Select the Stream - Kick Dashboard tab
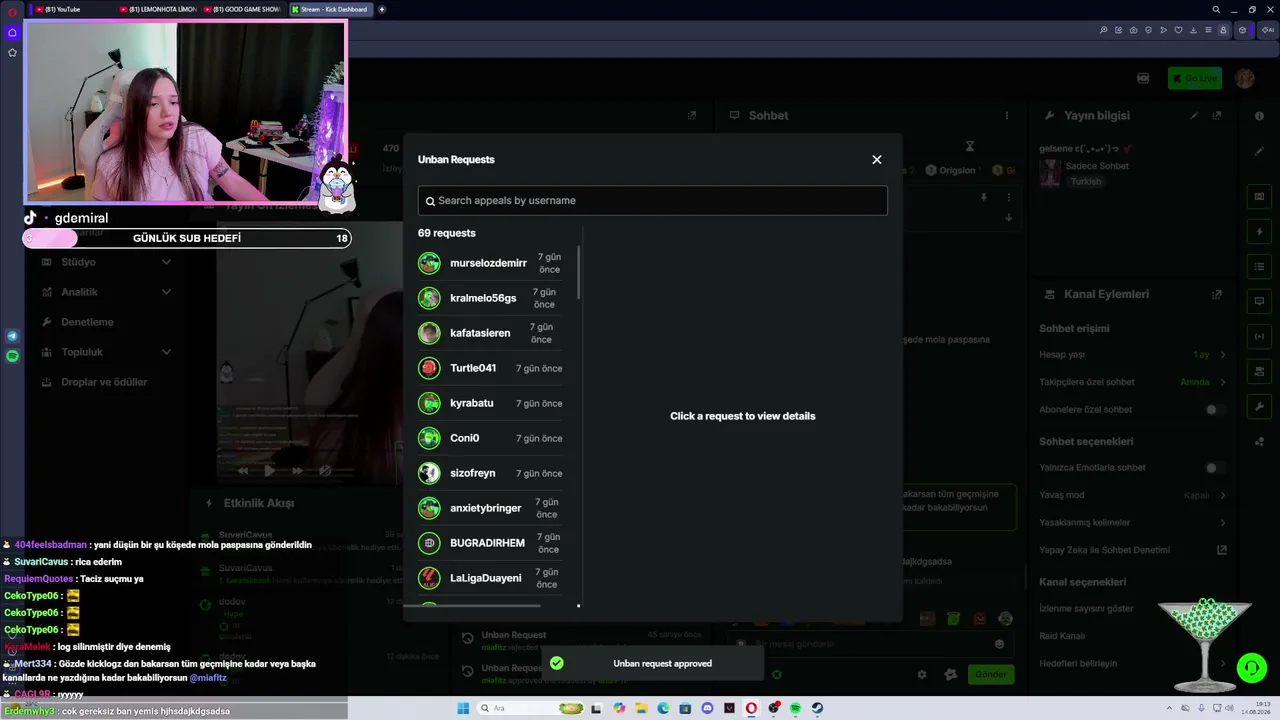This screenshot has height=720, width=1280. click(x=330, y=9)
